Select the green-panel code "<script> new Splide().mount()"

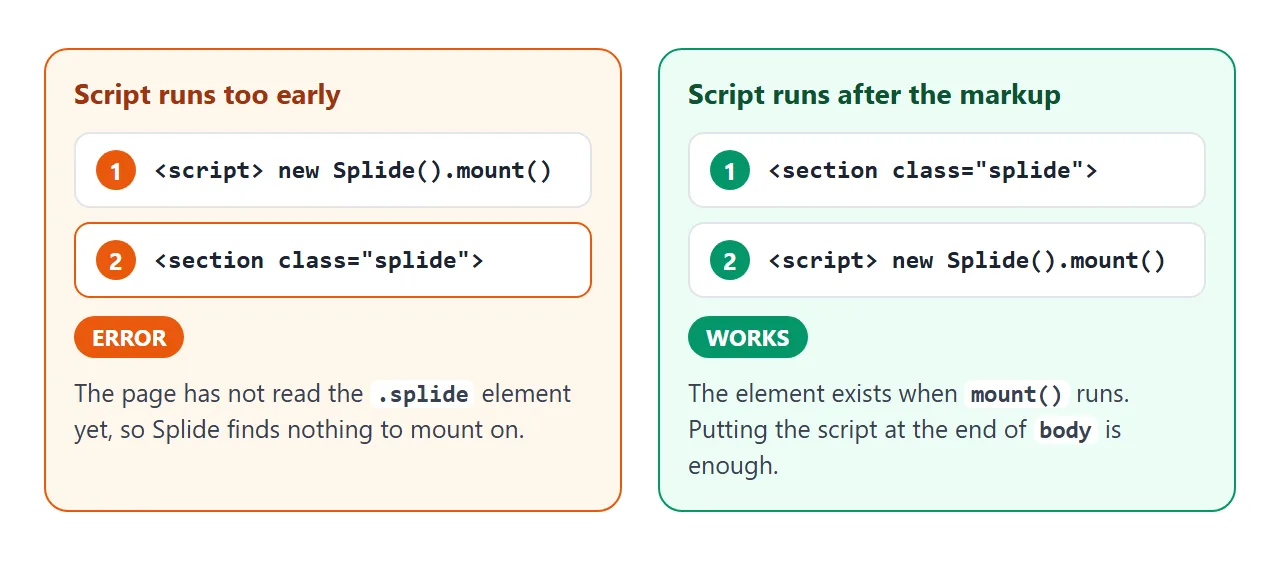click(967, 260)
